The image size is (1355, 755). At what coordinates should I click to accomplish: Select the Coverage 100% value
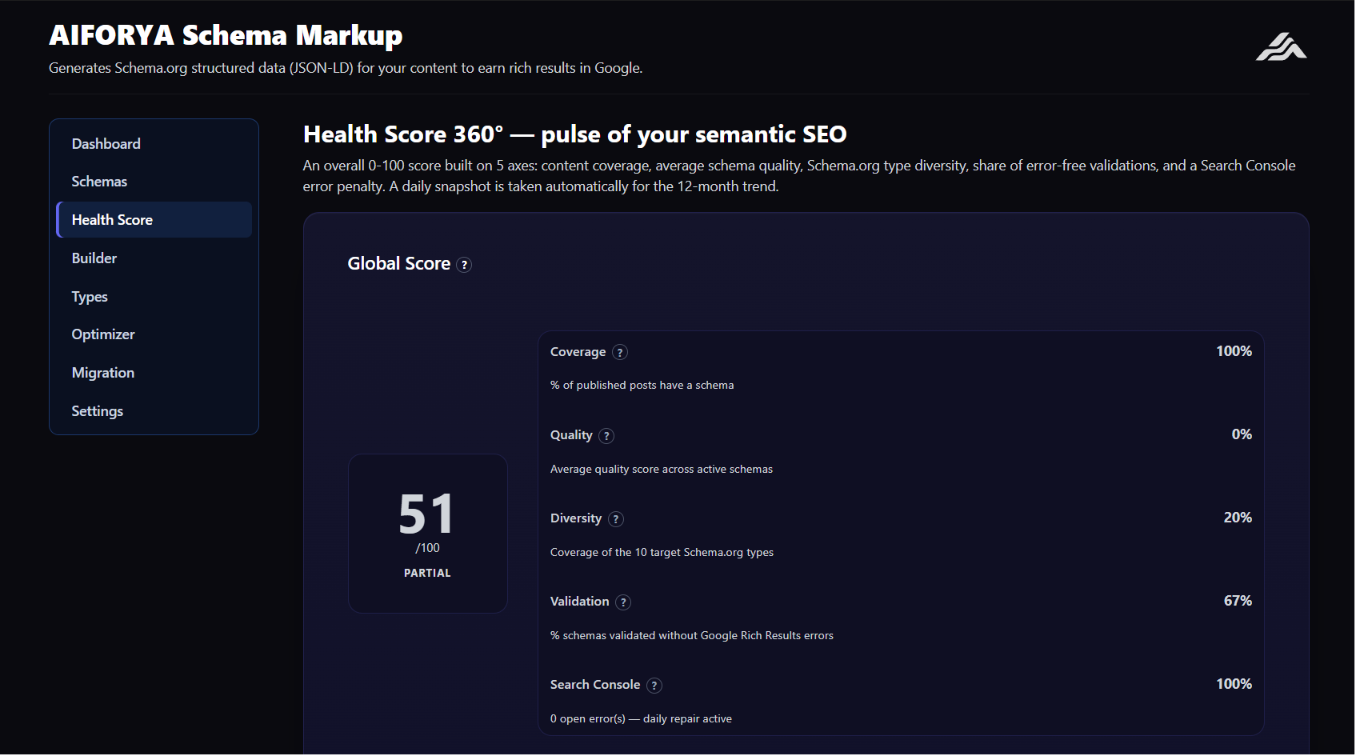pyautogui.click(x=1234, y=351)
